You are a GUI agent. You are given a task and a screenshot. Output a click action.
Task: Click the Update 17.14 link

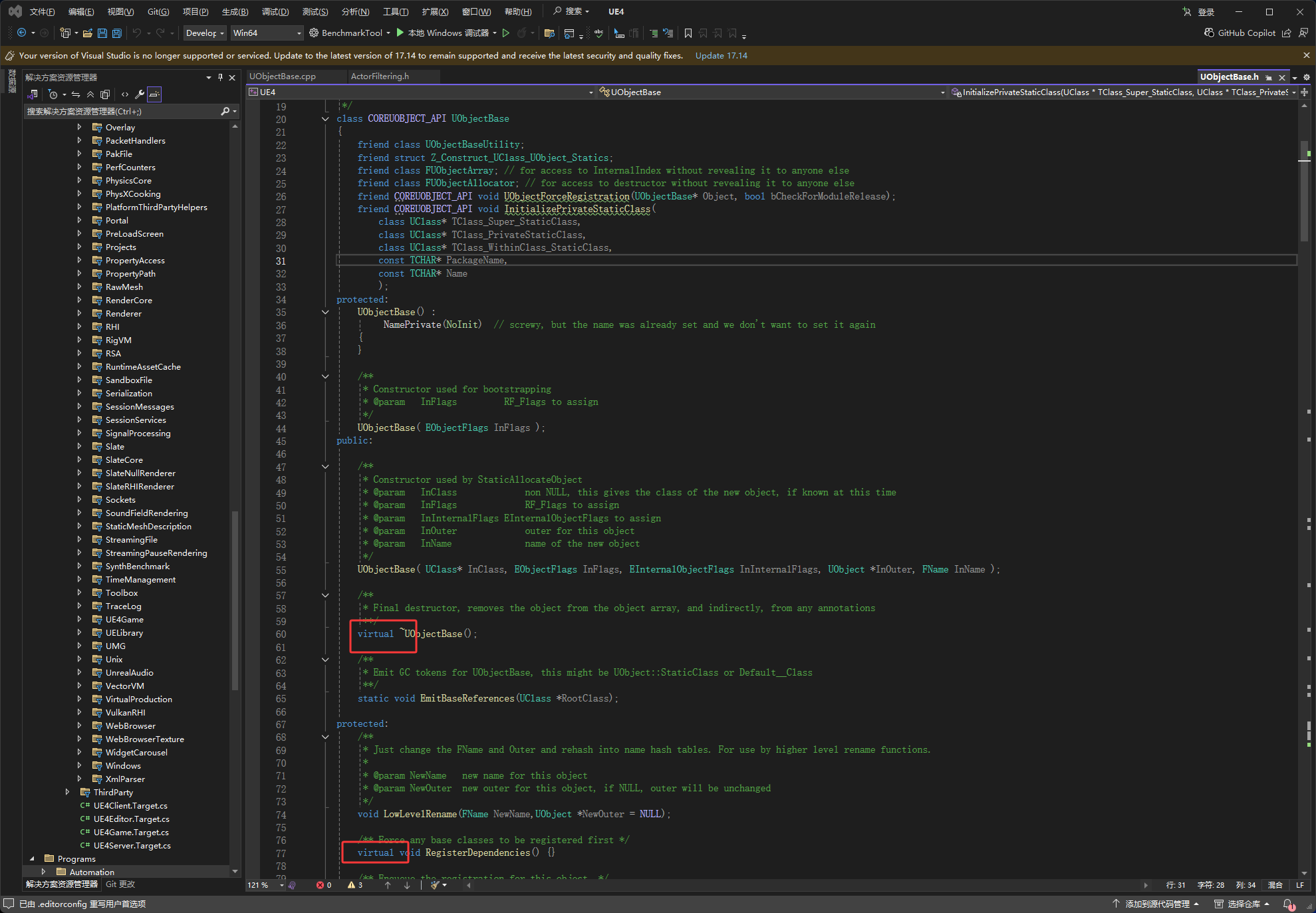(x=721, y=55)
